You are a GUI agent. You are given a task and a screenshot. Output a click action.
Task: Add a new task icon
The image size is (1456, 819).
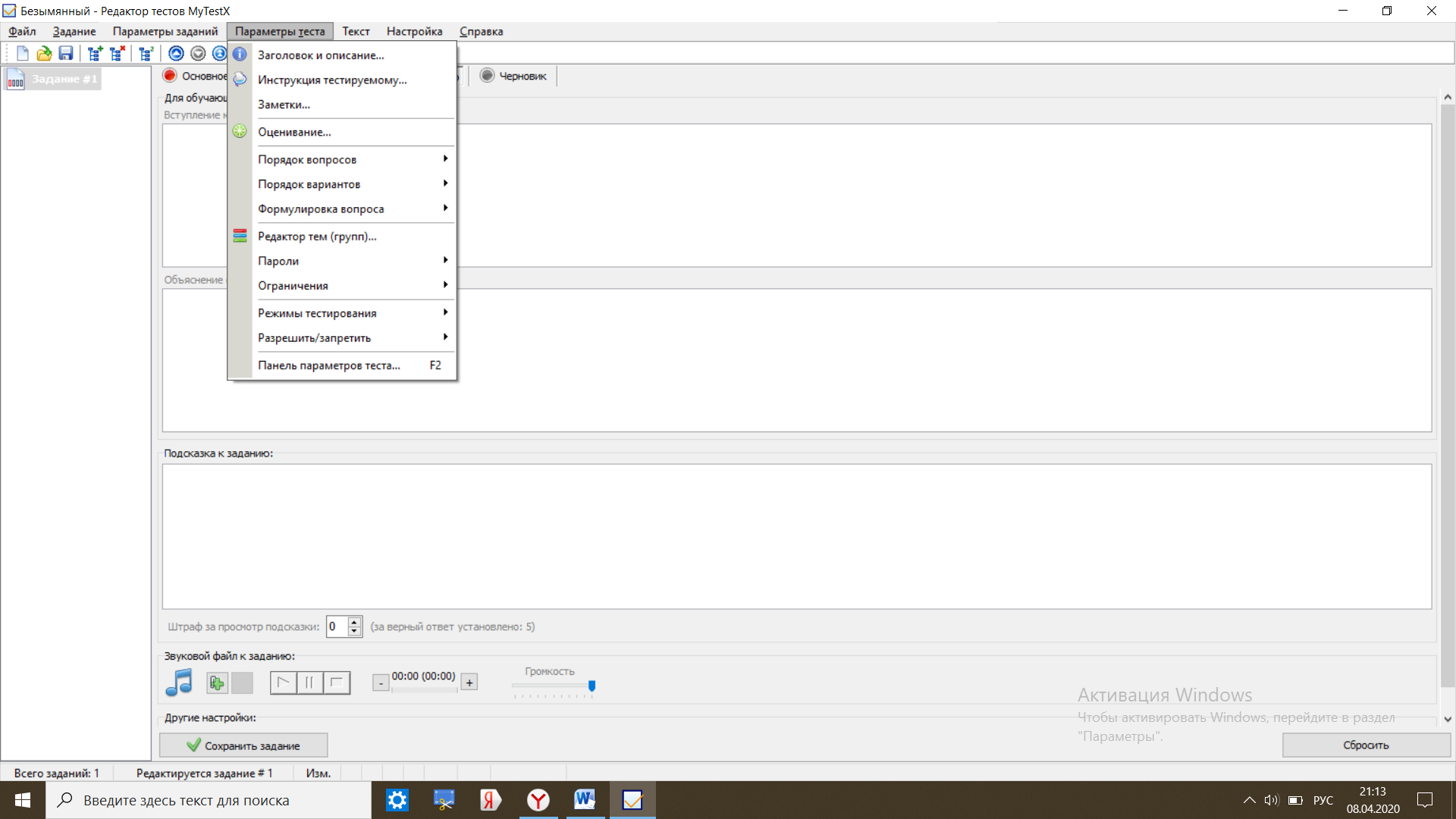(x=95, y=53)
